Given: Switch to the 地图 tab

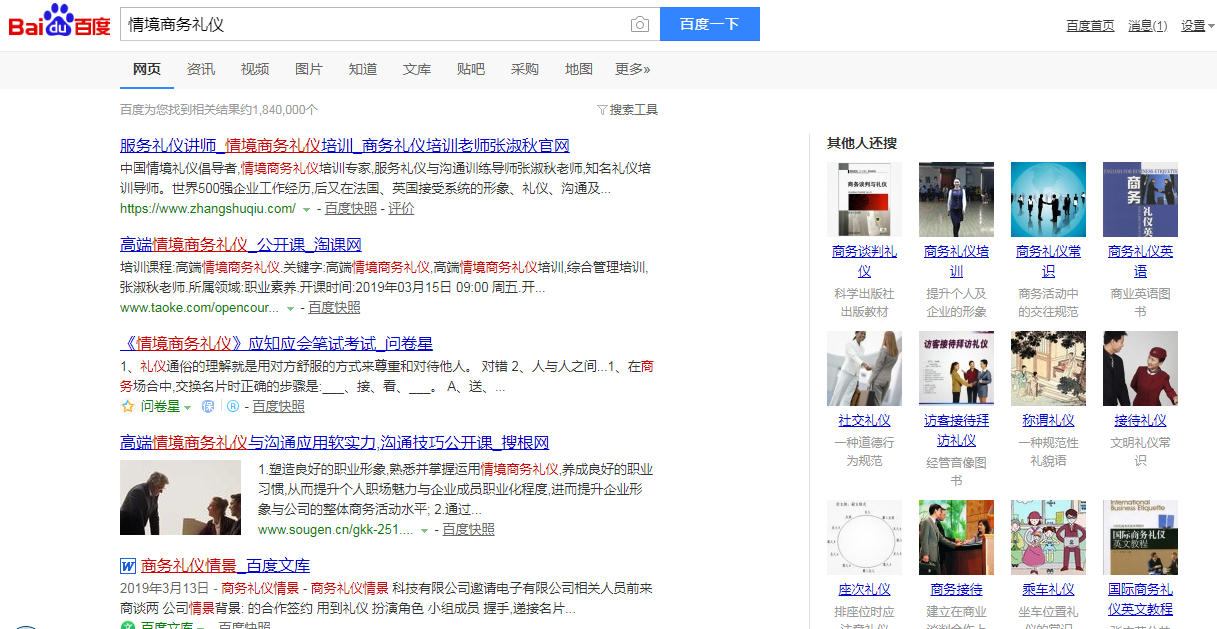Looking at the screenshot, I should (579, 69).
